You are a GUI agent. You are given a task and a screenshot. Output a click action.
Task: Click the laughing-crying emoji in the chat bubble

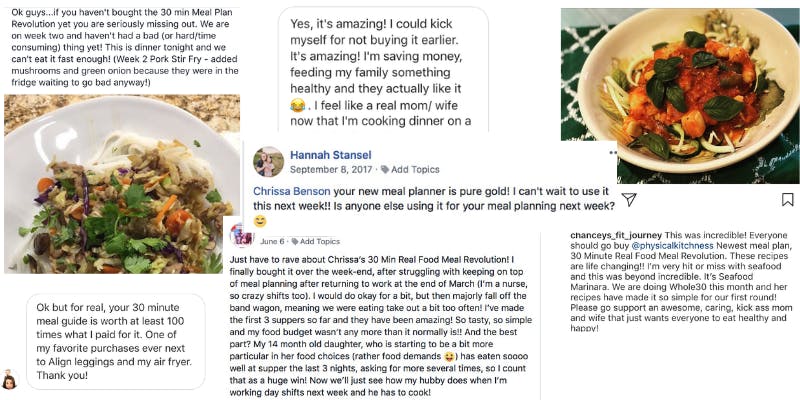pos(297,106)
